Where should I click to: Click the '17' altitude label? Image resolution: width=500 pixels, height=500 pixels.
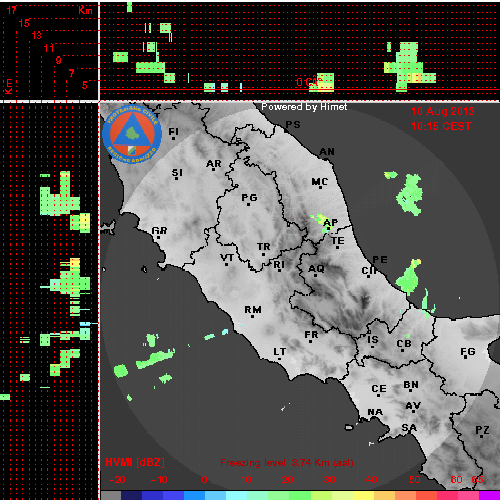click(x=12, y=10)
